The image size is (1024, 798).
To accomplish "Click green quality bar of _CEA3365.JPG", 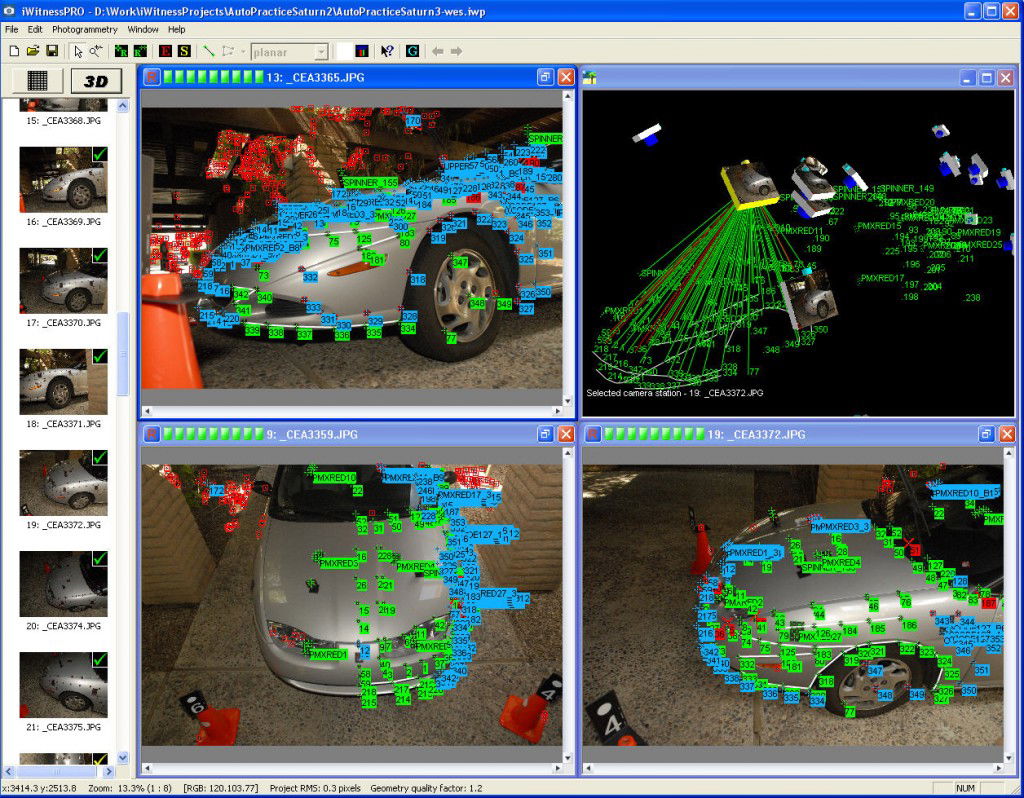I will click(x=214, y=77).
